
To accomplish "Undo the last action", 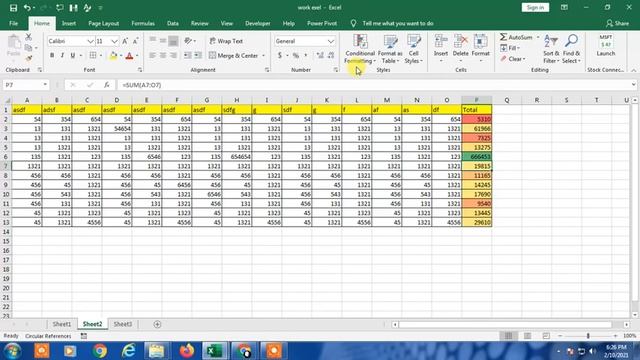I will (x=27, y=8).
